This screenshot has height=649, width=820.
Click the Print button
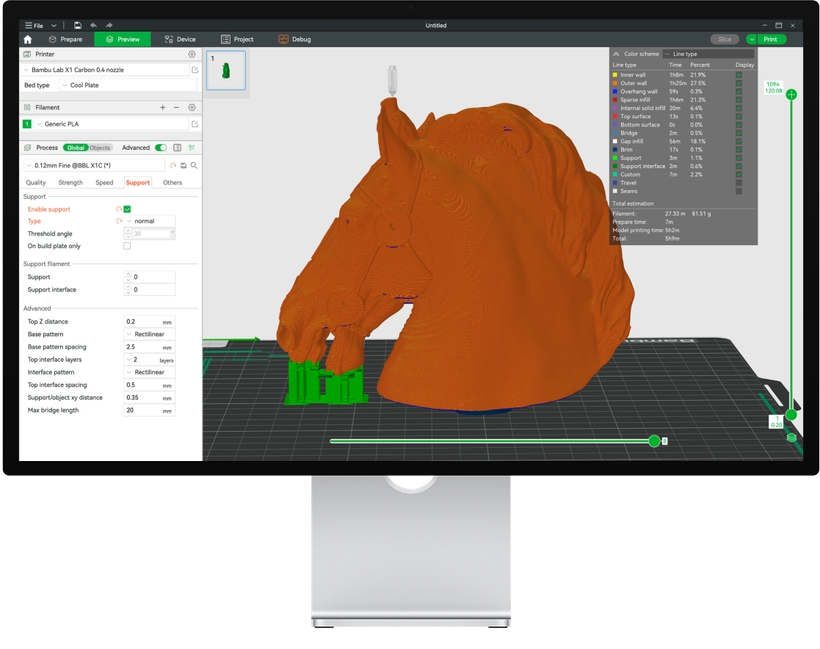(x=771, y=39)
